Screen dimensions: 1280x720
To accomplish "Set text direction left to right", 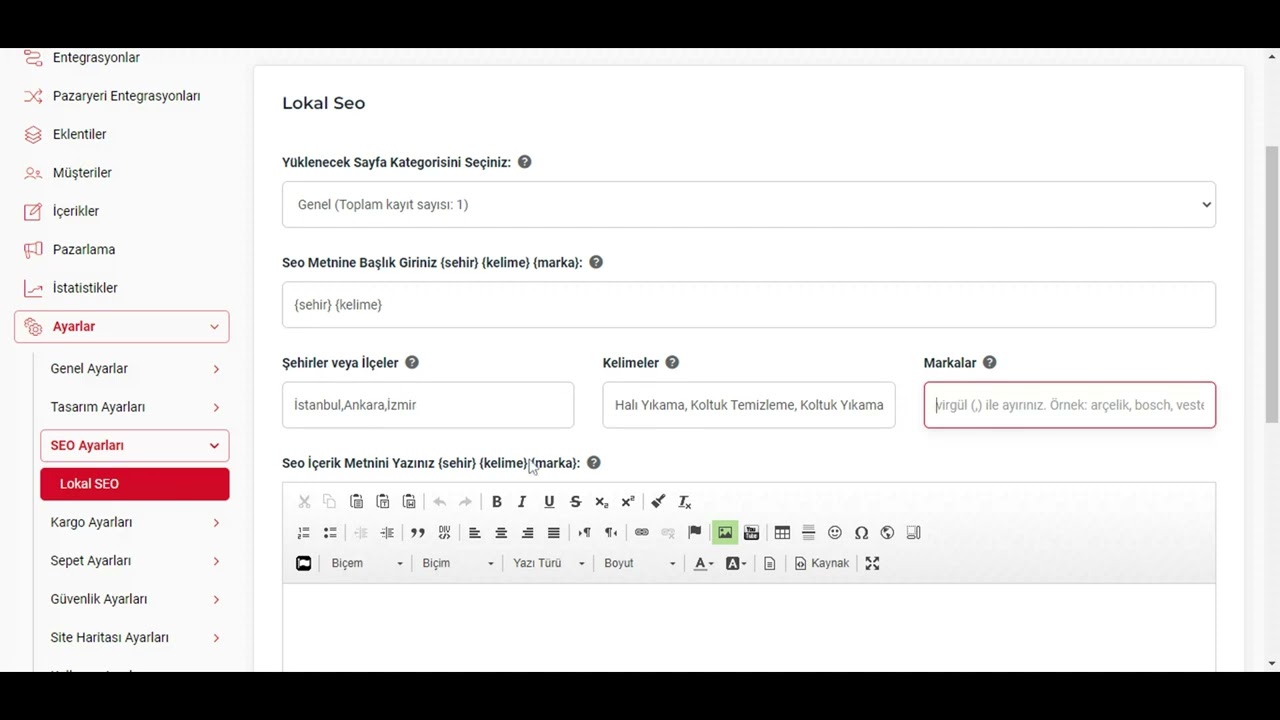I will (x=584, y=533).
